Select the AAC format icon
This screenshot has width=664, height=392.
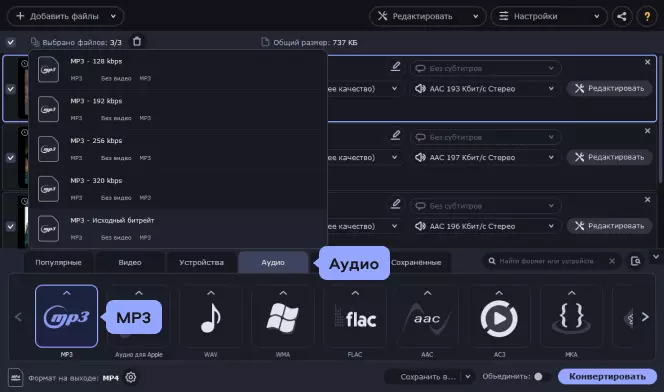click(427, 316)
